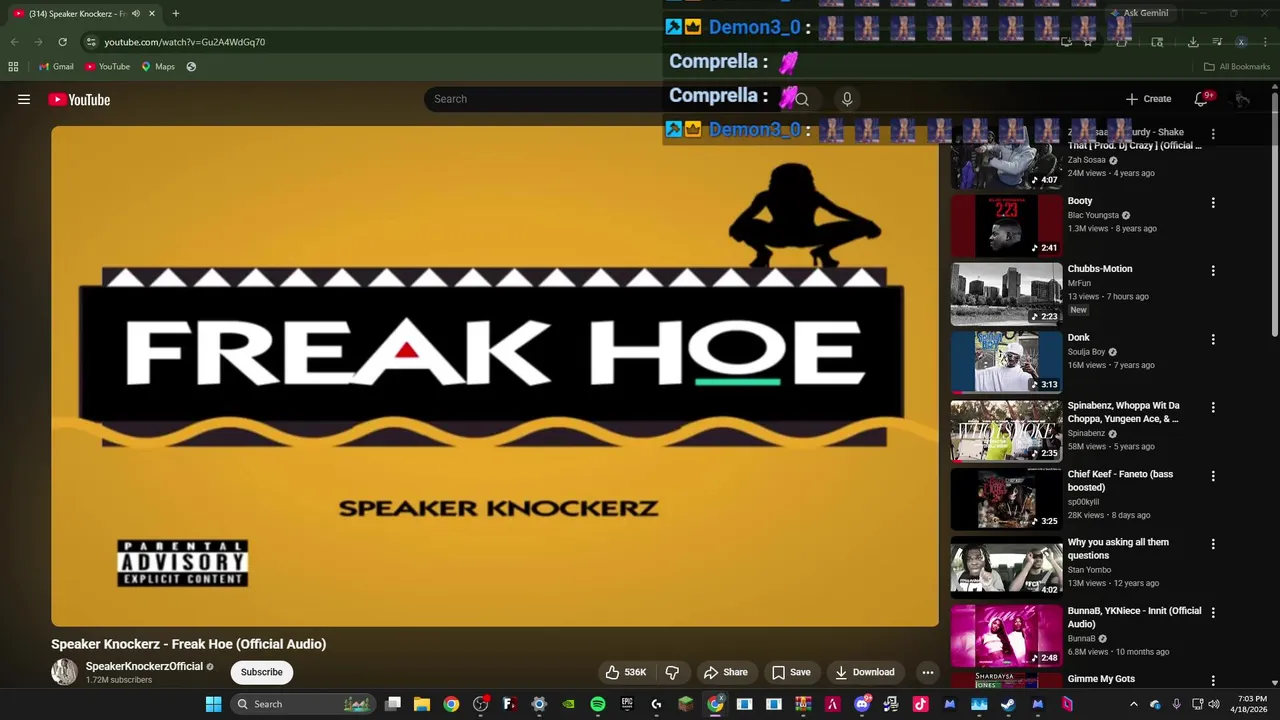Open the Windows Start menu

click(x=213, y=704)
